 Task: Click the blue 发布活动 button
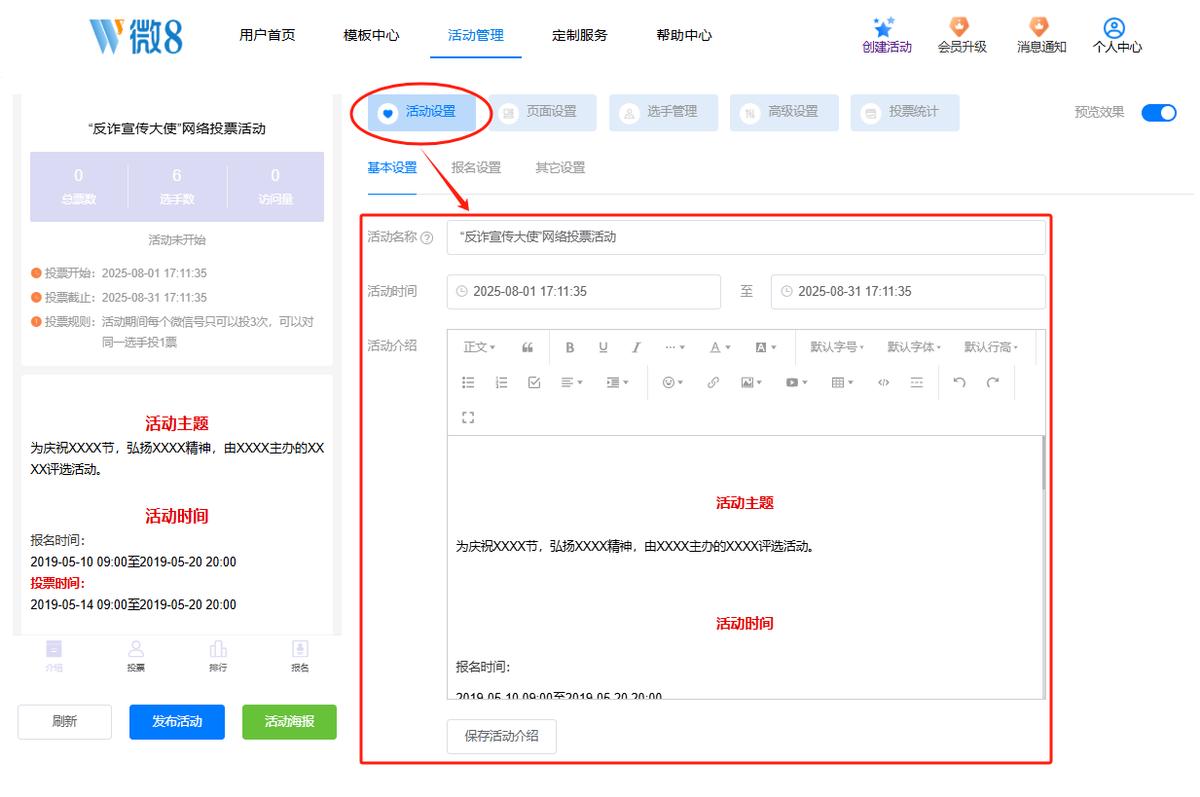pos(177,722)
